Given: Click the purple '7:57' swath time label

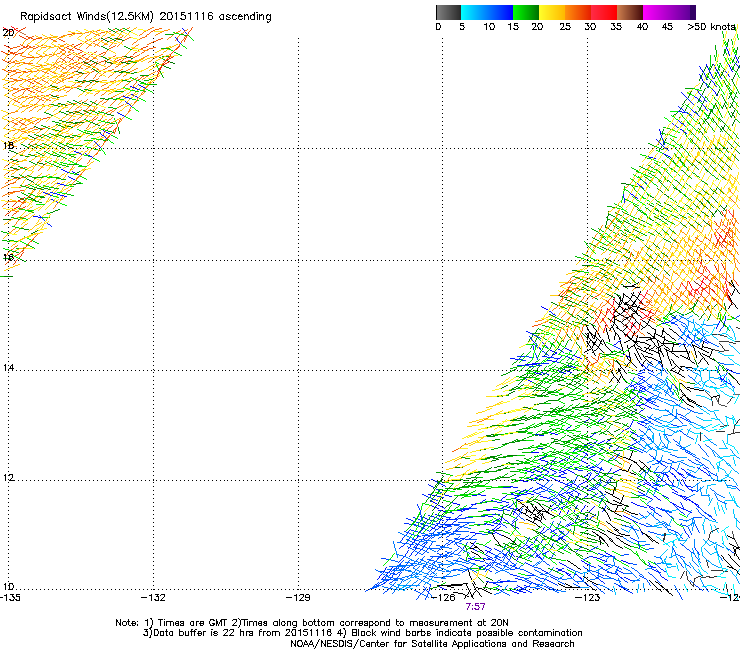Looking at the screenshot, I should (475, 607).
